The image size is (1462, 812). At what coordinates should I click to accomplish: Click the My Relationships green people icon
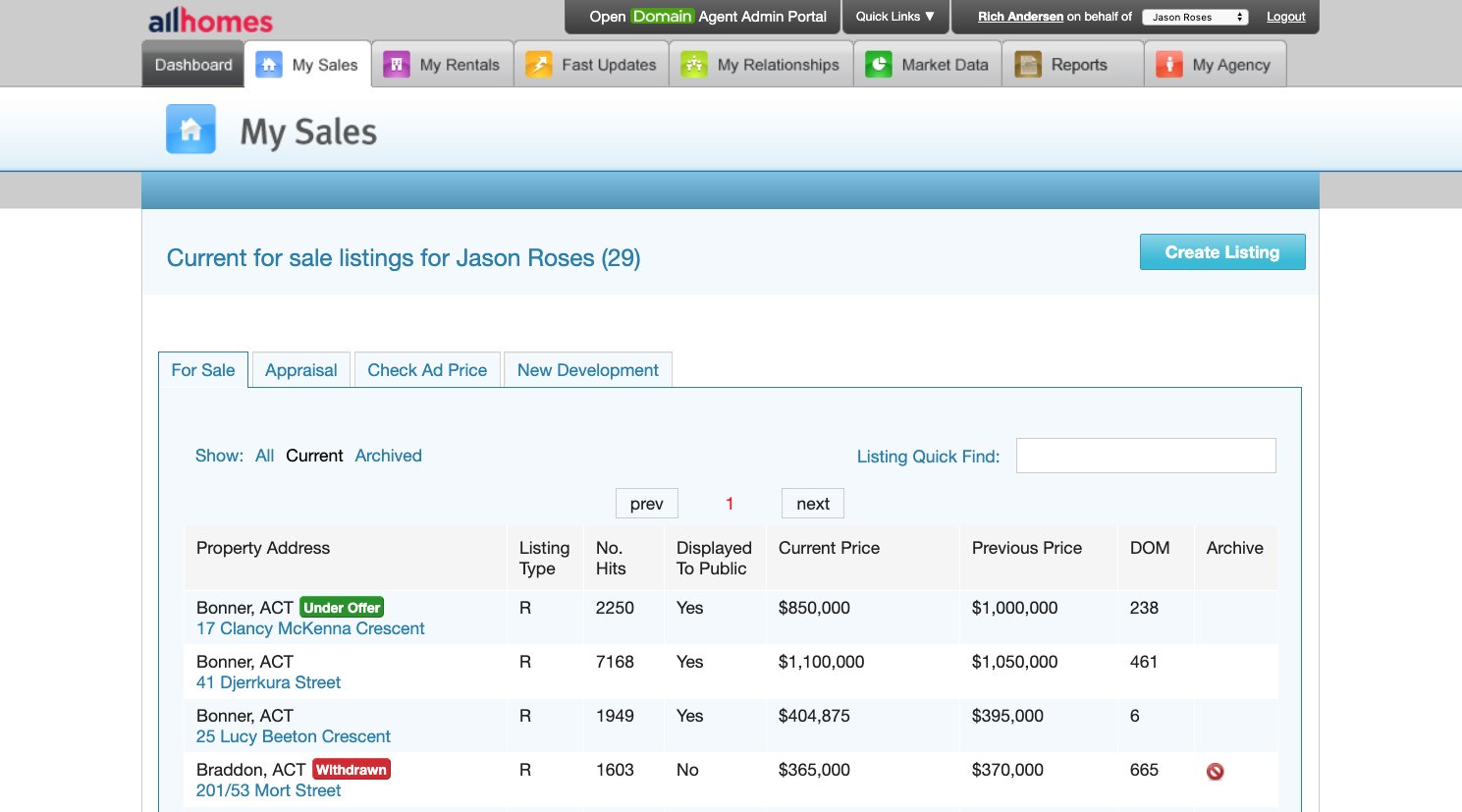tap(694, 65)
